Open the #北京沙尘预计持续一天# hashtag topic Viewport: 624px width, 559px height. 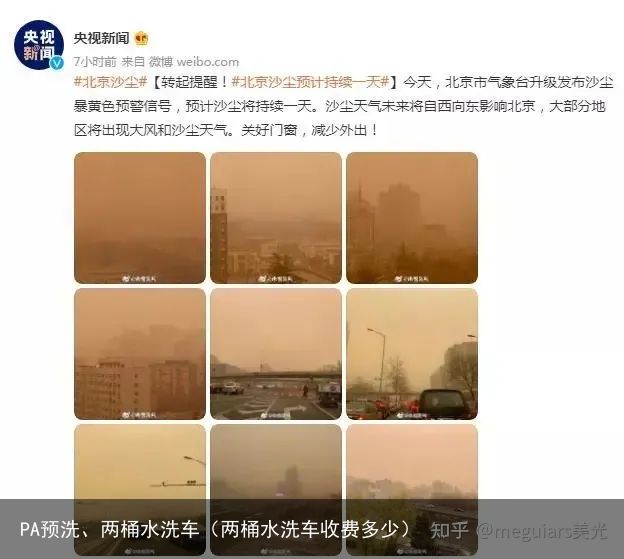coord(310,82)
